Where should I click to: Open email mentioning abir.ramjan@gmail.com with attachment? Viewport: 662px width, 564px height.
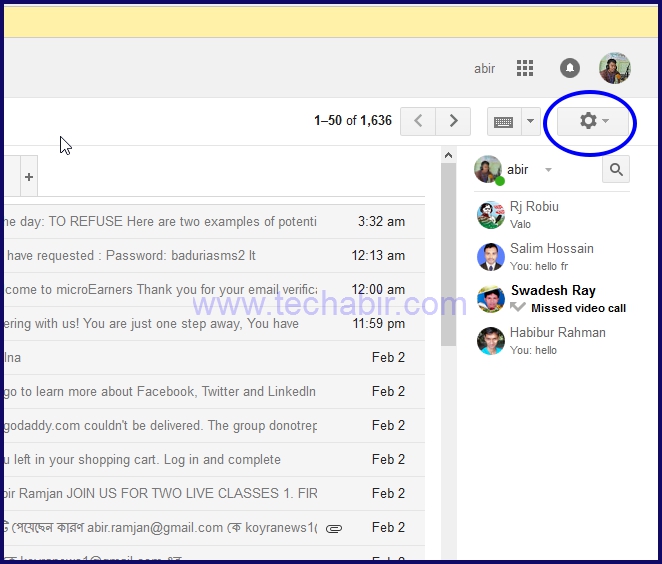pos(214,528)
